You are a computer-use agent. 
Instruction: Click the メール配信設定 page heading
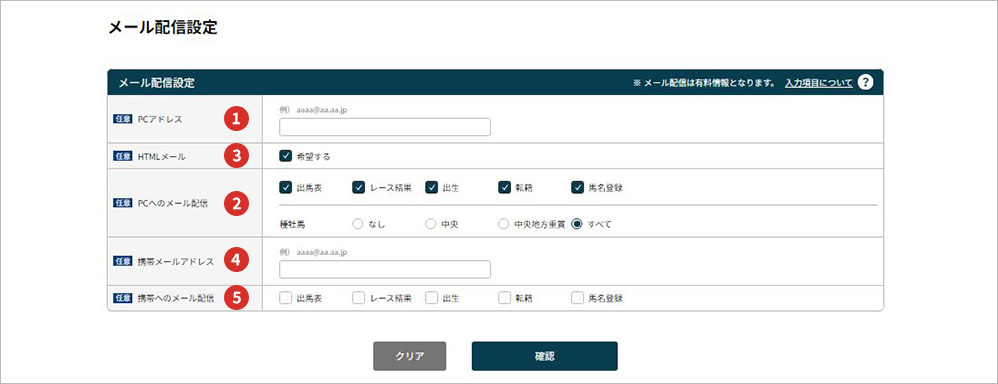pyautogui.click(x=164, y=27)
